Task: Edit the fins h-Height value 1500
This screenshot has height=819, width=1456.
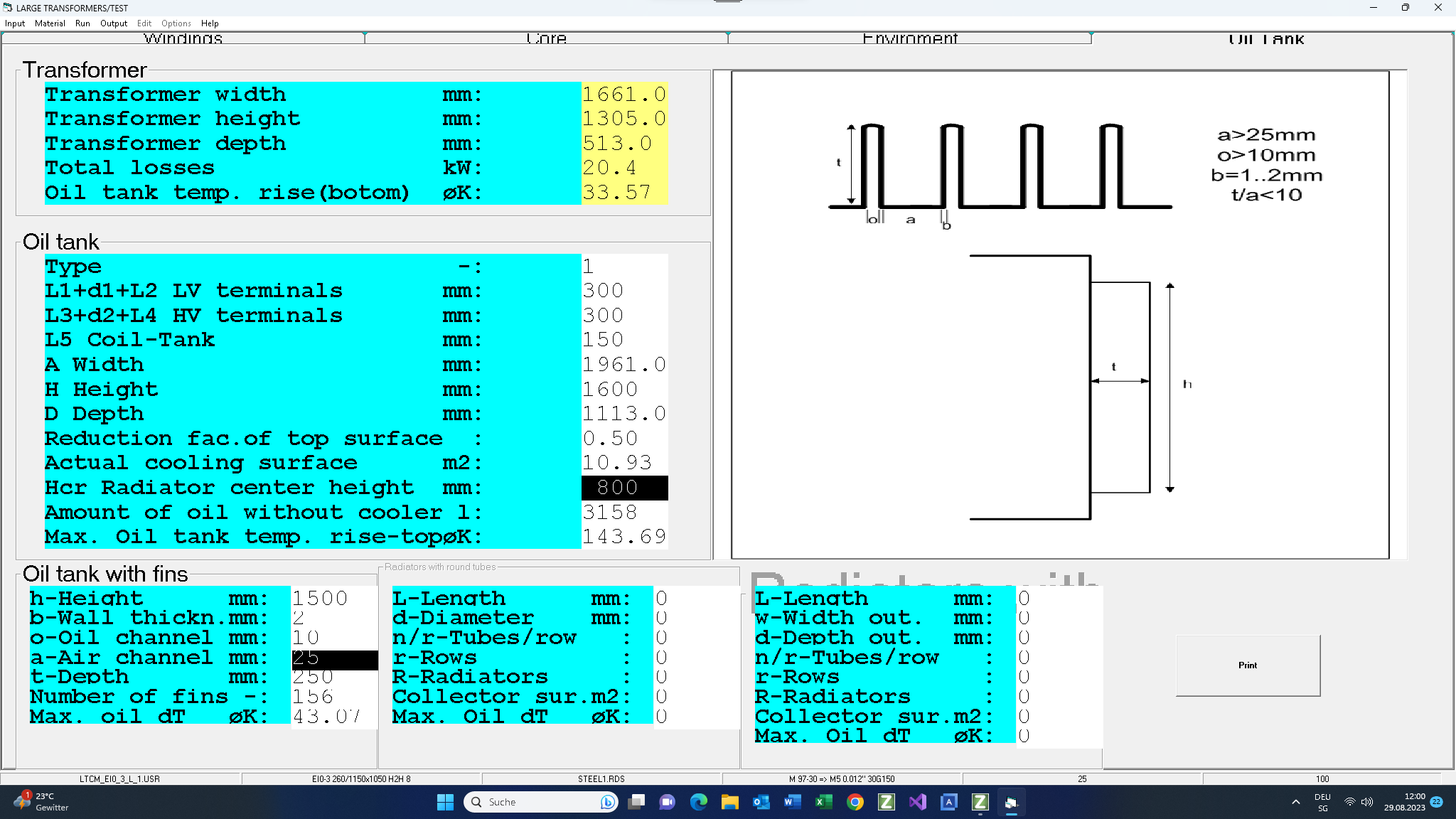Action: tap(334, 599)
